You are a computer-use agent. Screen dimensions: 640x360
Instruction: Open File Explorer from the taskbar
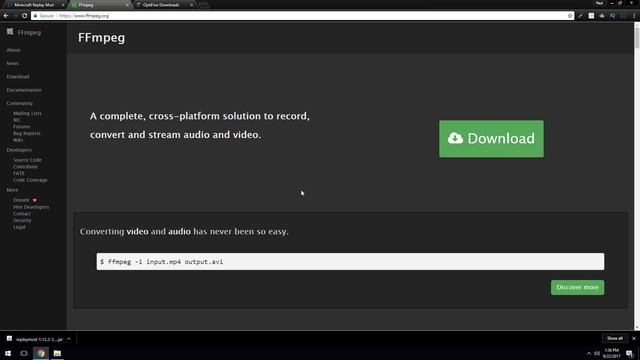coord(57,353)
